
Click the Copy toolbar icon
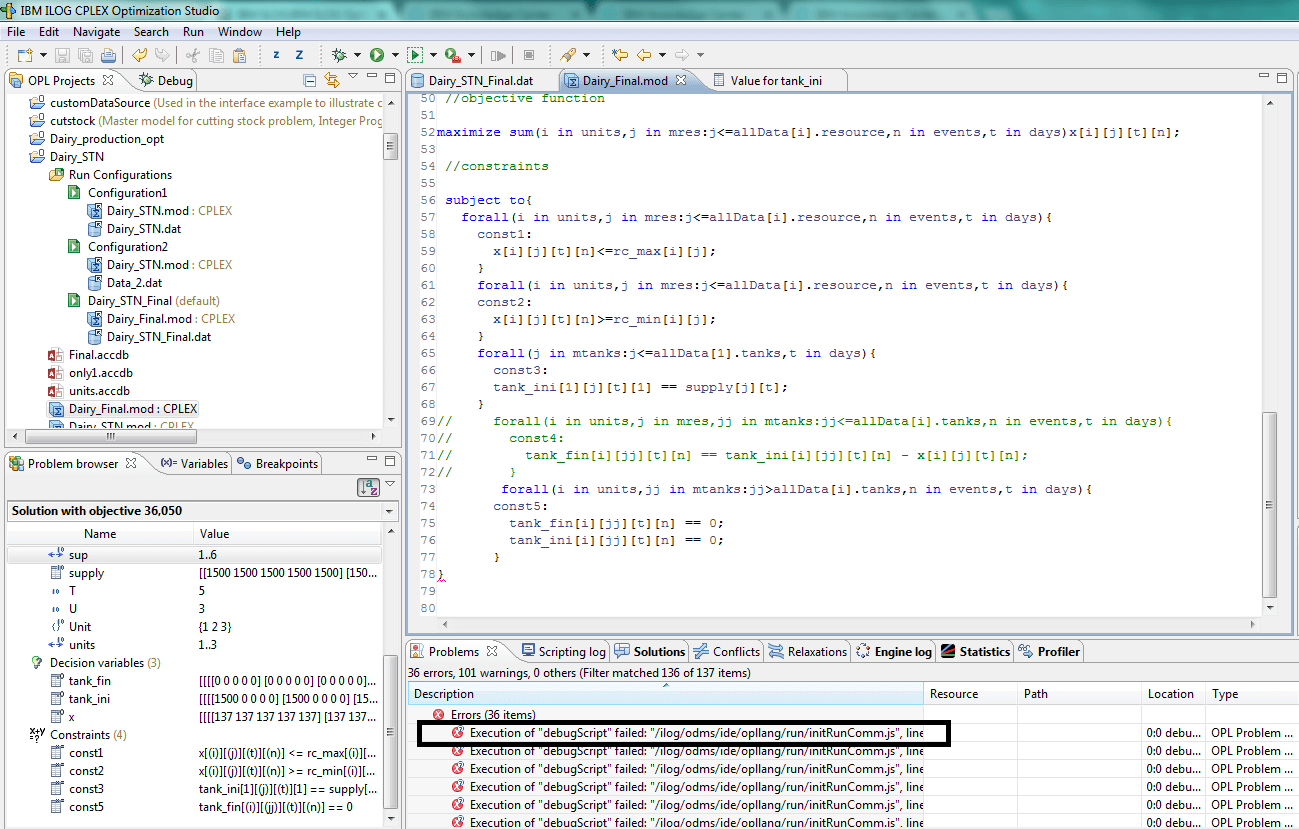[216, 55]
